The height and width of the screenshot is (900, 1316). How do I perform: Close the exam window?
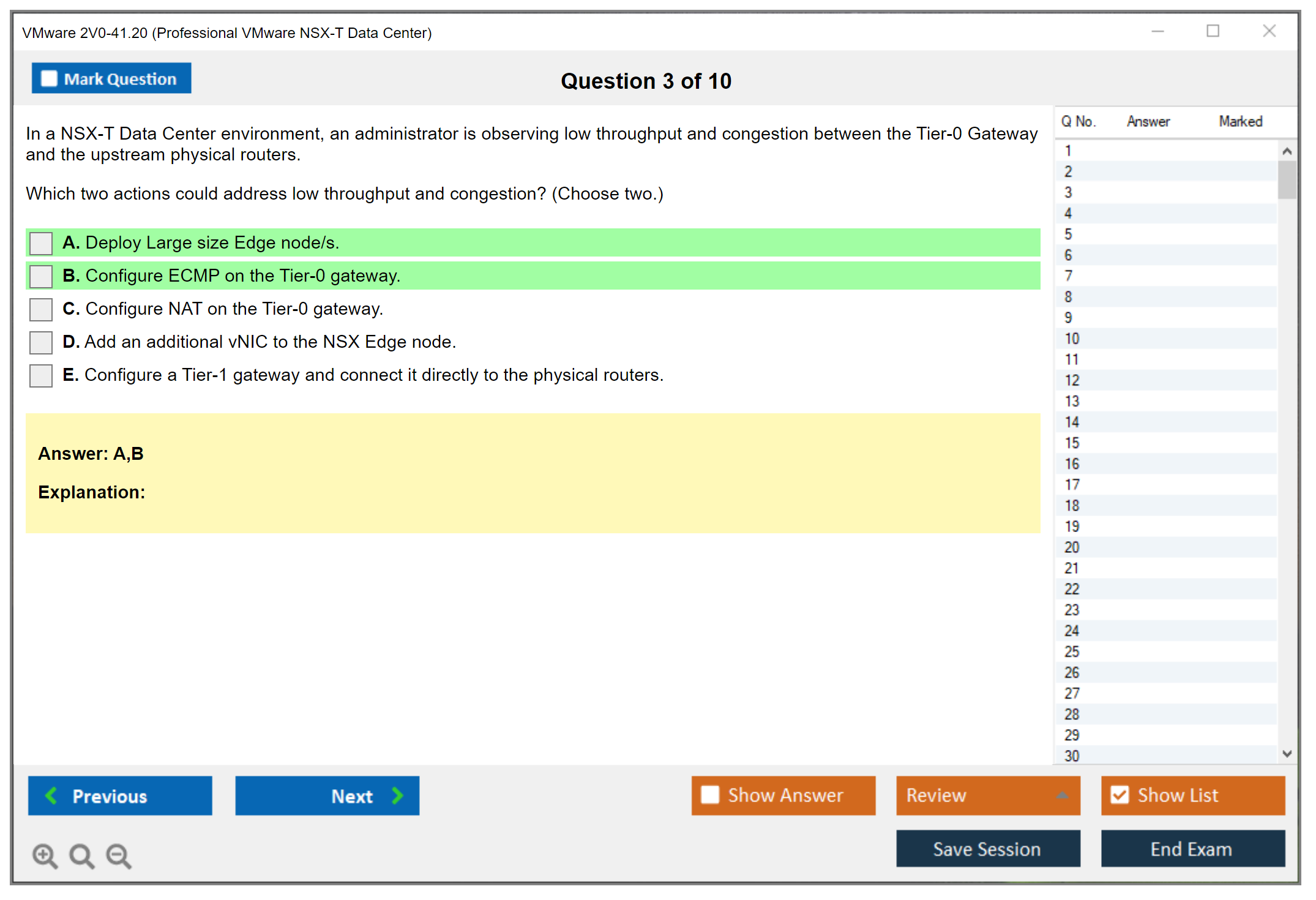(x=1269, y=31)
